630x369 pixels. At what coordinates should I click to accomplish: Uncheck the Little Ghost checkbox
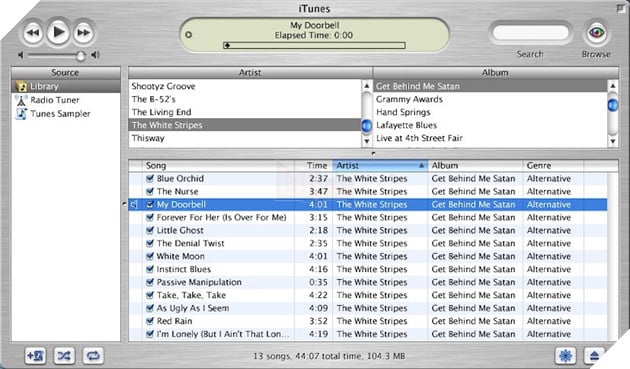tap(150, 230)
